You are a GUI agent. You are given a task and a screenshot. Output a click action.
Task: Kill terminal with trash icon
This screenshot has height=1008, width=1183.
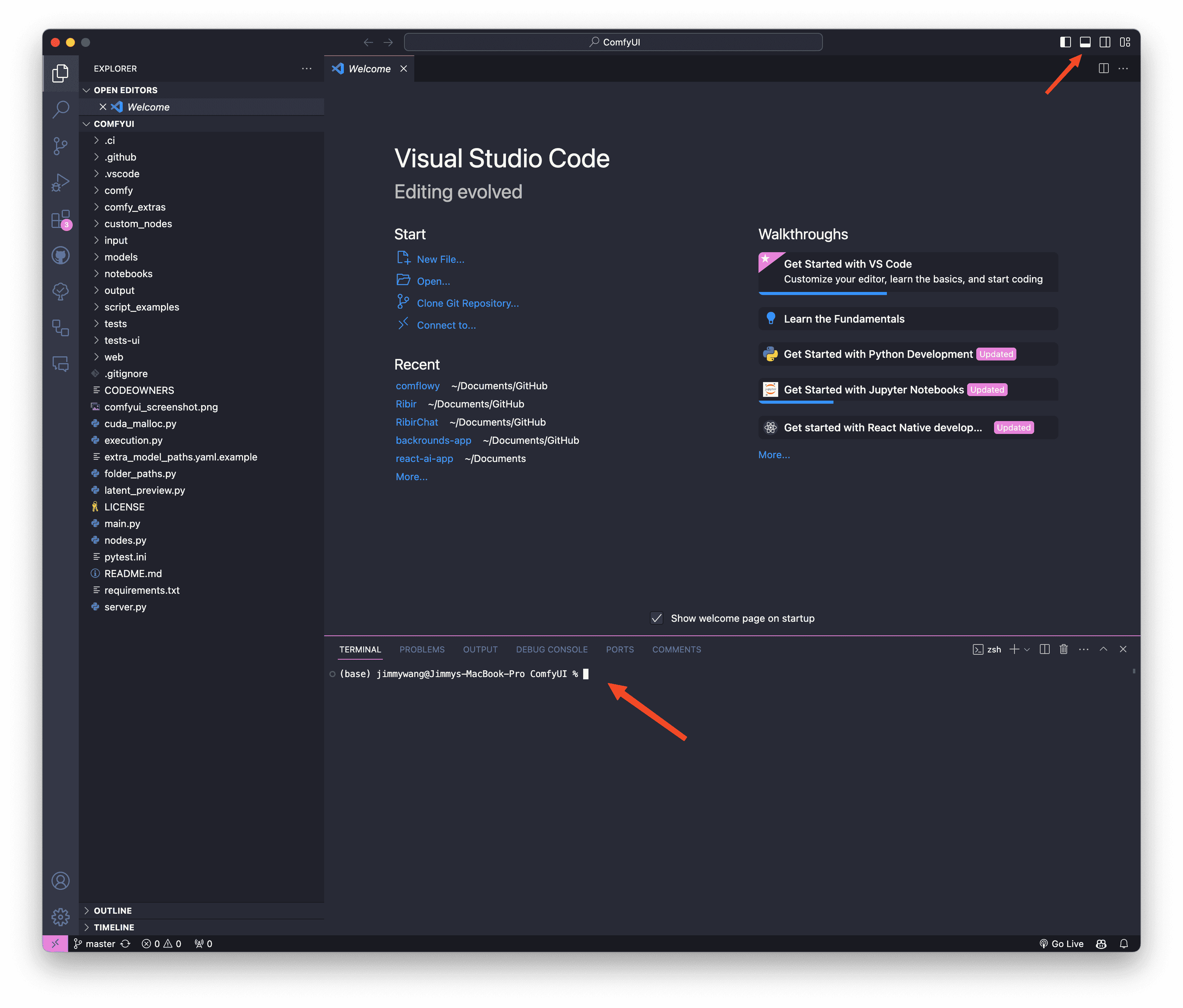coord(1063,649)
